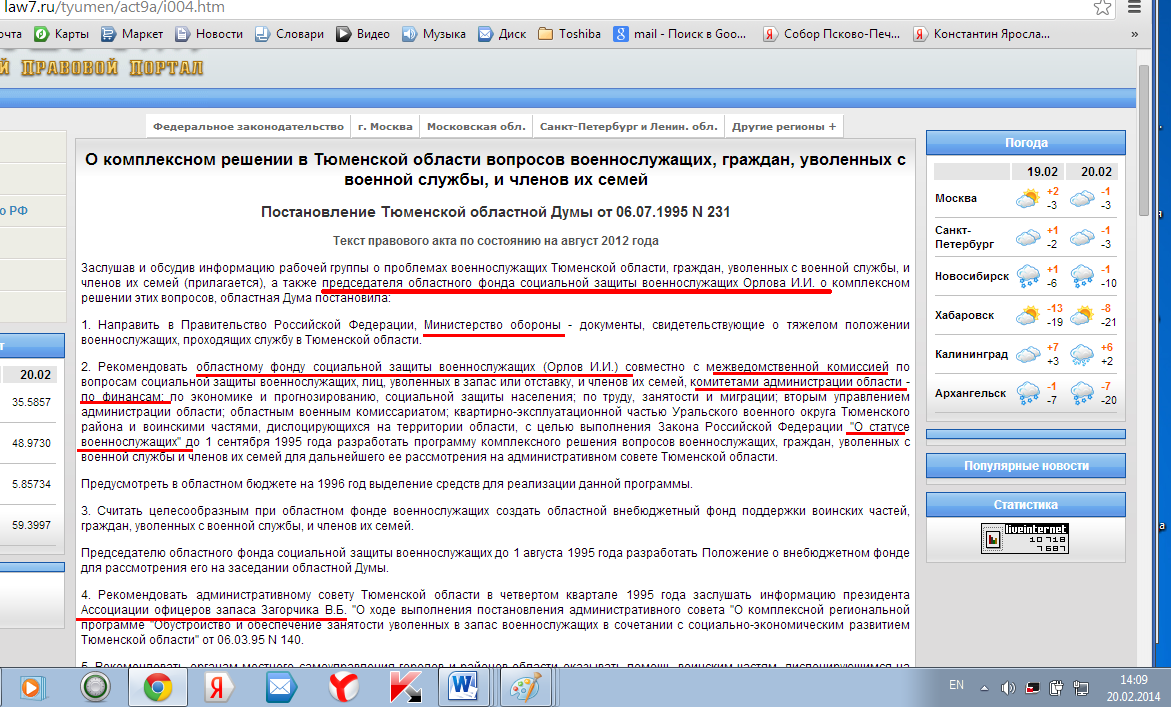Click the Архангельск weather row label

pos(970,392)
